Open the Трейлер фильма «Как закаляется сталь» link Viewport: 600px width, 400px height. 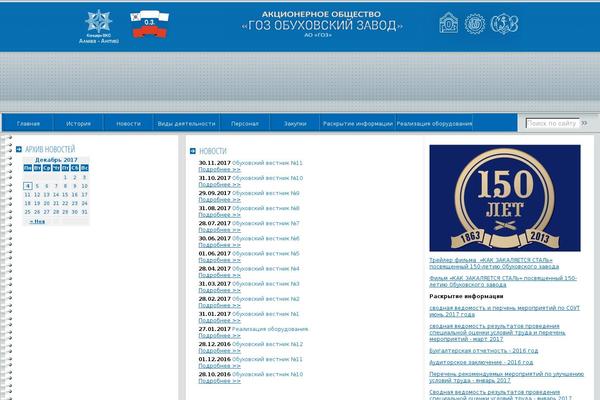pyautogui.click(x=494, y=263)
